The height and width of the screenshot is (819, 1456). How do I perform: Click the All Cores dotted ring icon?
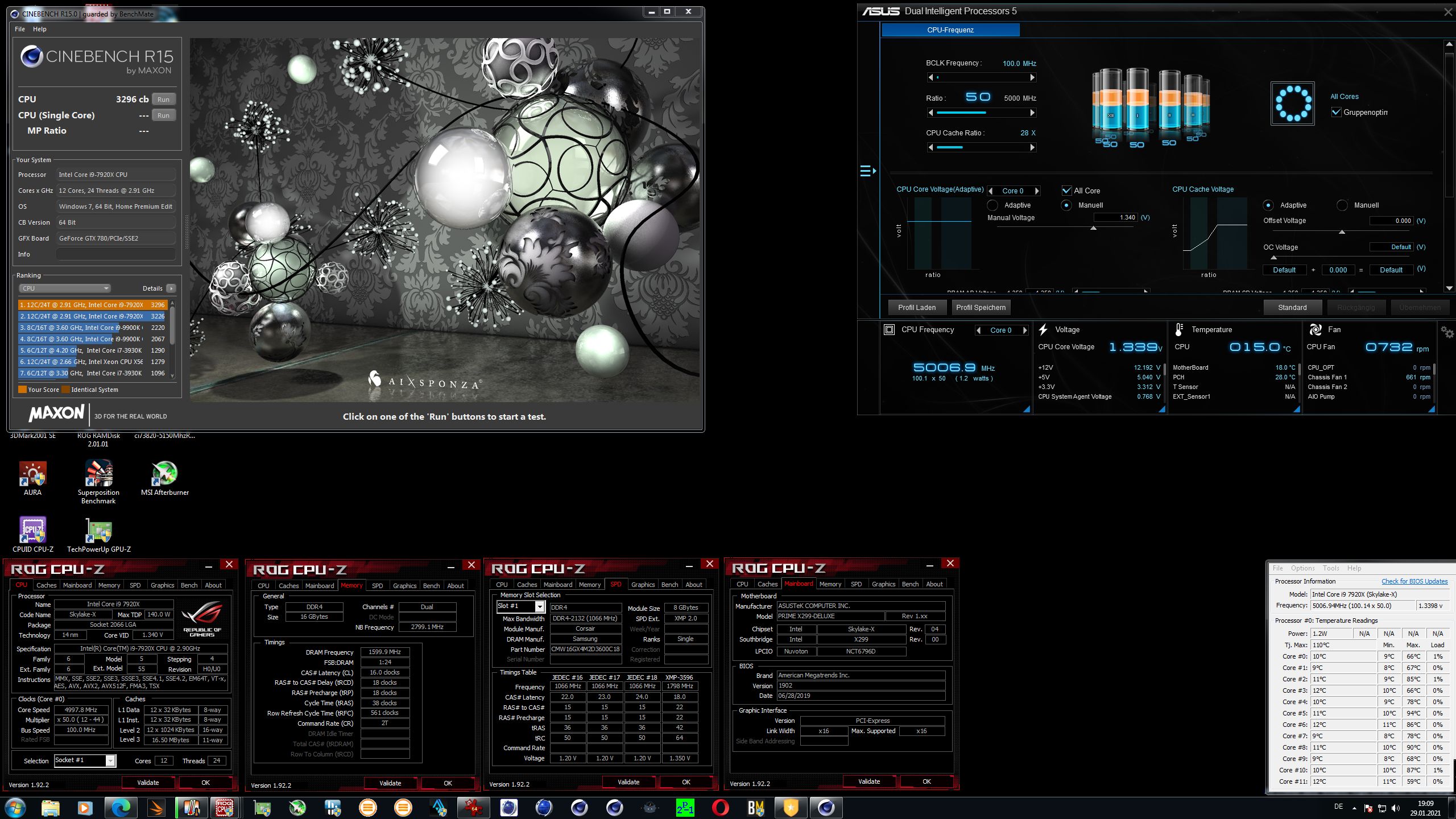(x=1293, y=104)
